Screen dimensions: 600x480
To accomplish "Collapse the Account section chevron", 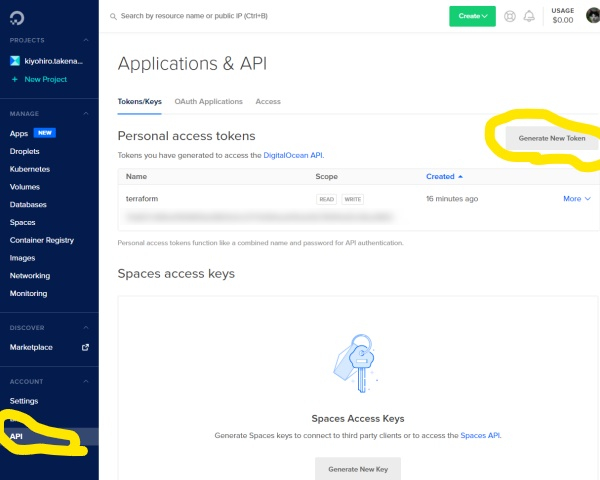I will click(x=86, y=381).
